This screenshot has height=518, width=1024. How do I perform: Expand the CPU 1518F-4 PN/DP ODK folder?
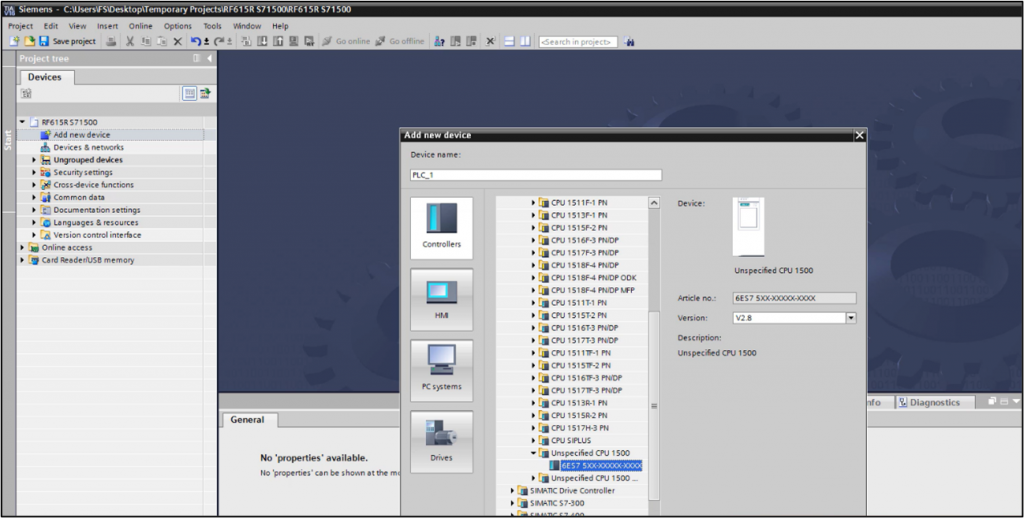[x=534, y=278]
